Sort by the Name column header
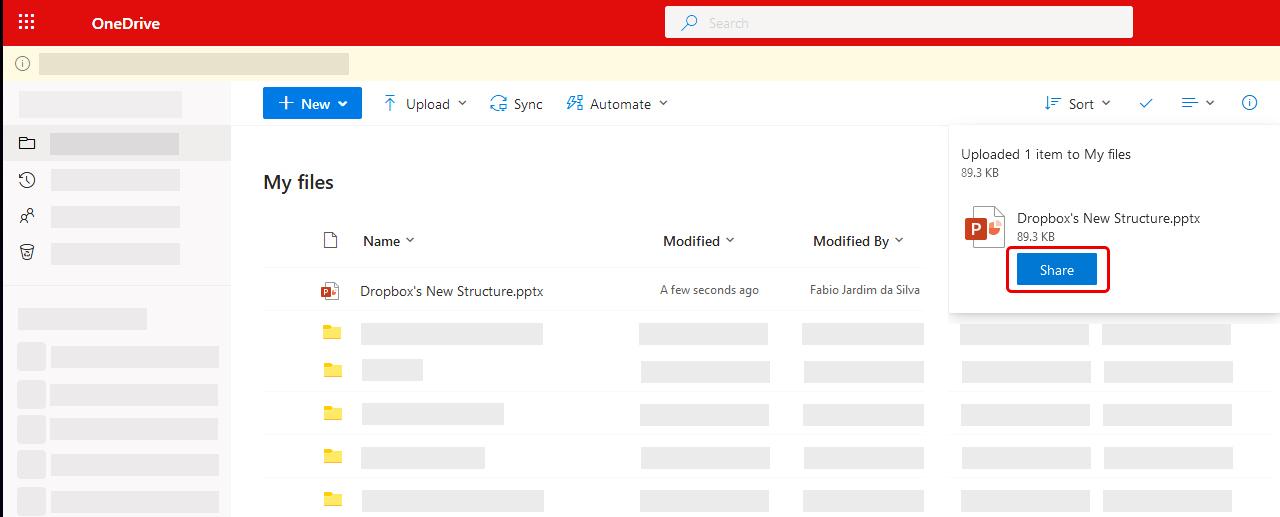This screenshot has height=517, width=1280. [x=388, y=241]
